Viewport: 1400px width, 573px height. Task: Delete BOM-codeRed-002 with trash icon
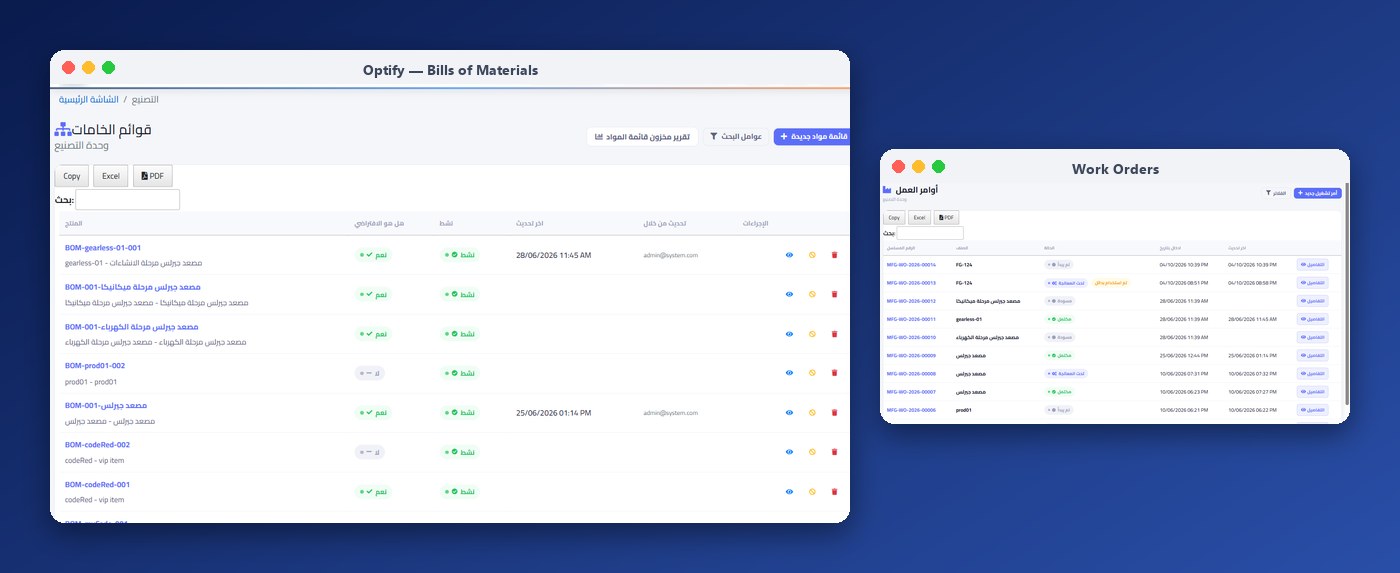(x=834, y=452)
